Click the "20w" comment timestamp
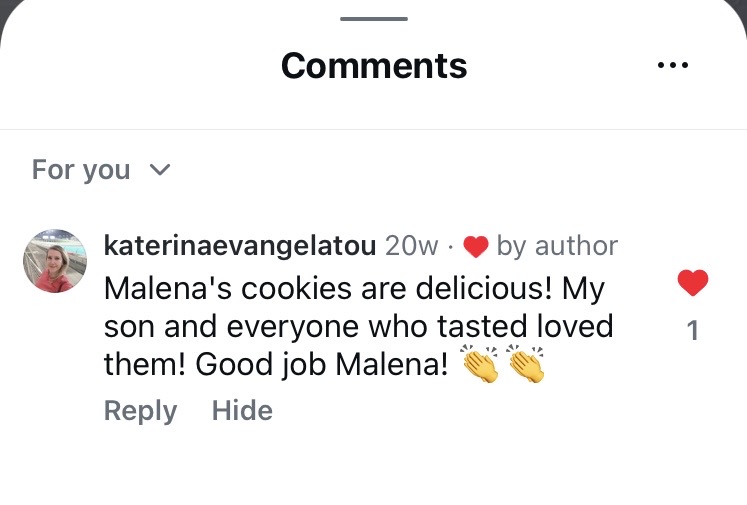 click(411, 246)
